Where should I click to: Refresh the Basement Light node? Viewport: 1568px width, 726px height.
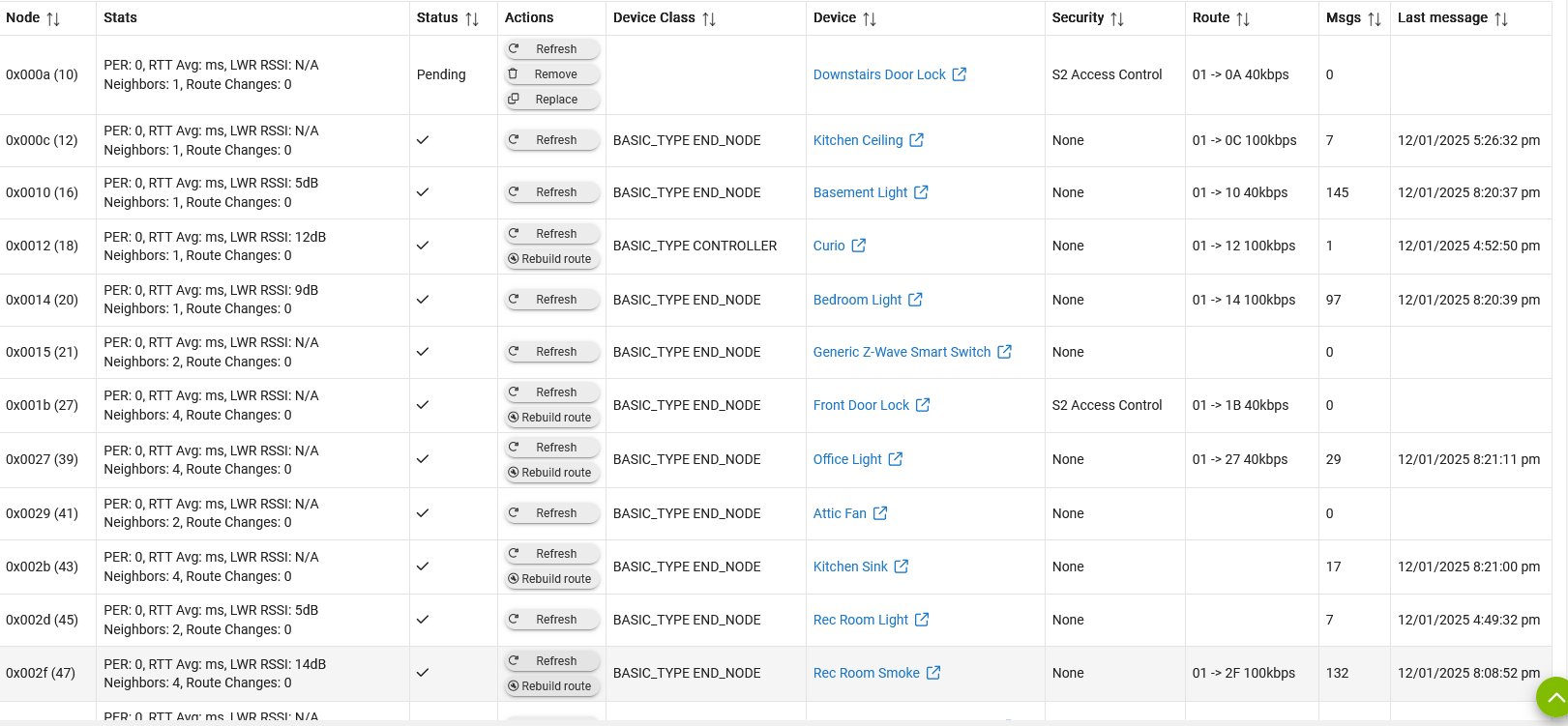pos(552,192)
